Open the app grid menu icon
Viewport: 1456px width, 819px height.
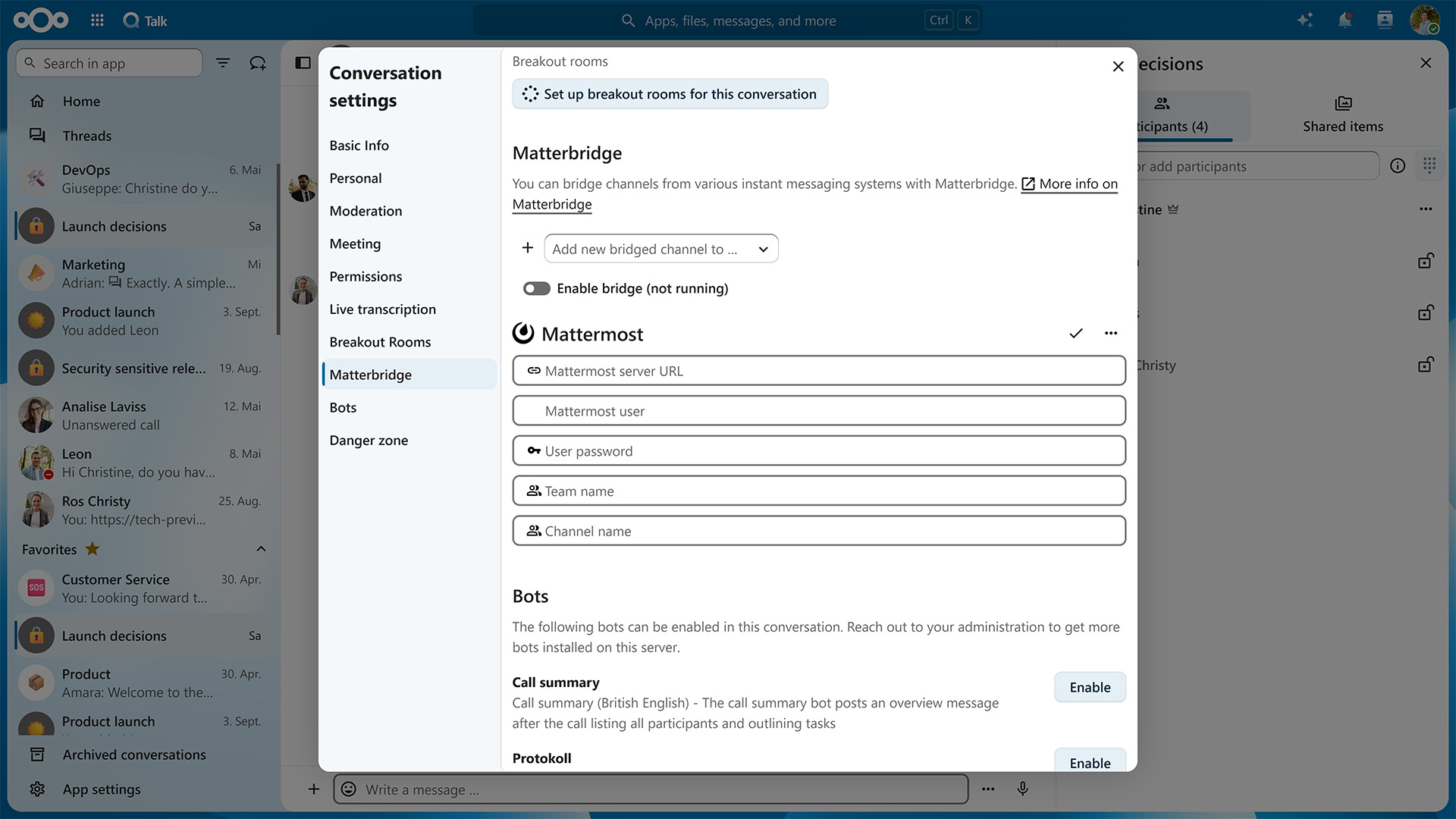point(97,20)
